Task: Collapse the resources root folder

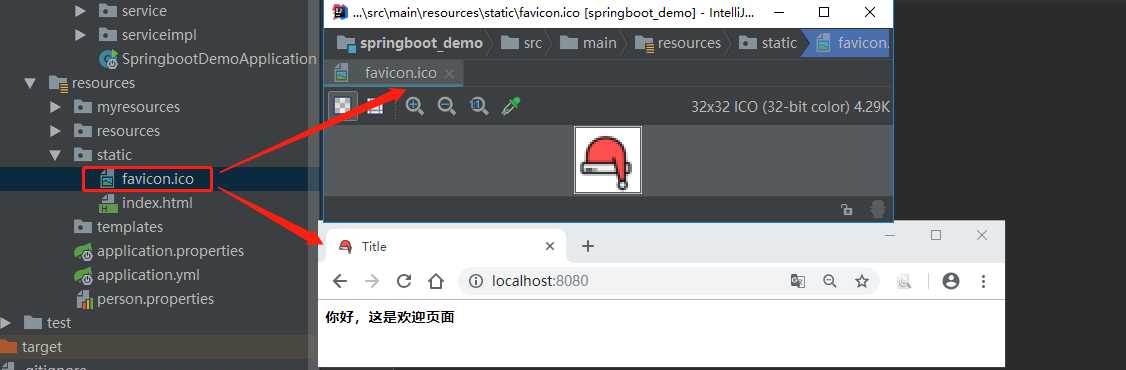Action: [30, 83]
